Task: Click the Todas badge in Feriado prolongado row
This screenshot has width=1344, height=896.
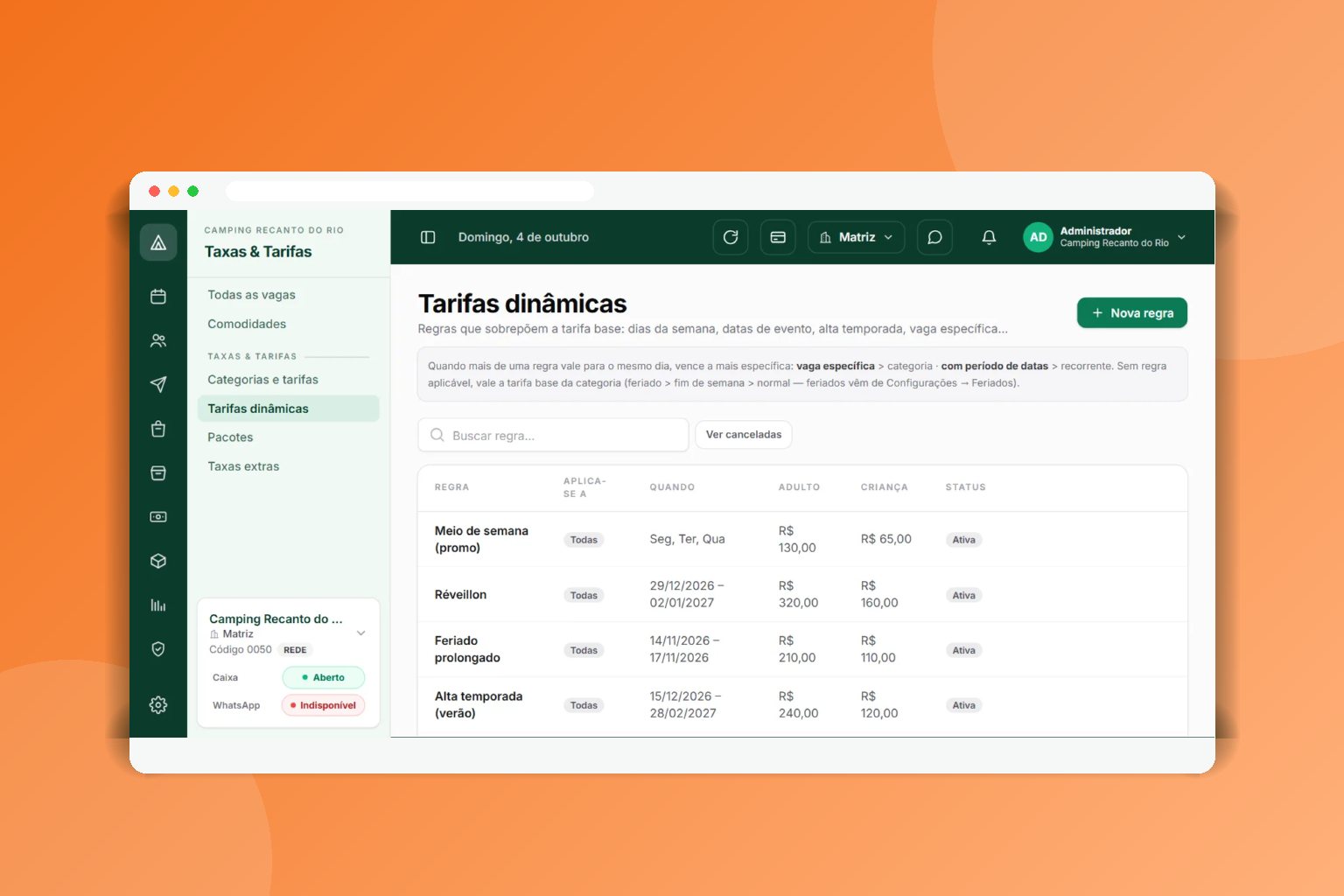Action: [x=584, y=650]
